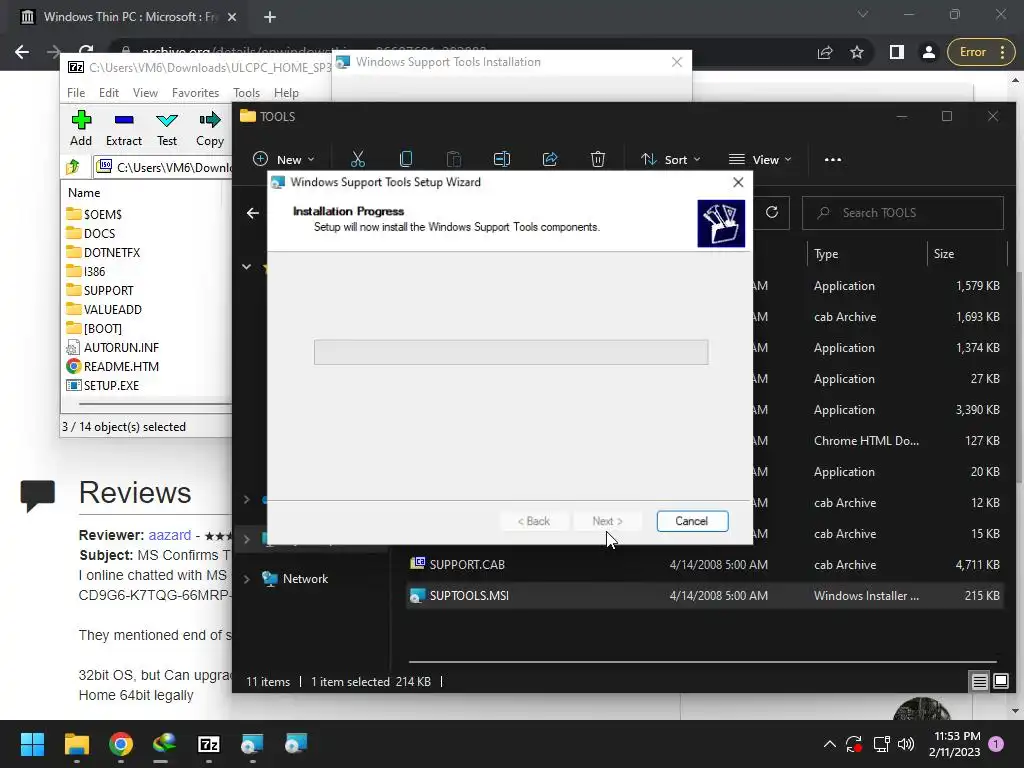Click Rename icon in TOOLS Explorer toolbar
The width and height of the screenshot is (1024, 768).
(x=502, y=159)
